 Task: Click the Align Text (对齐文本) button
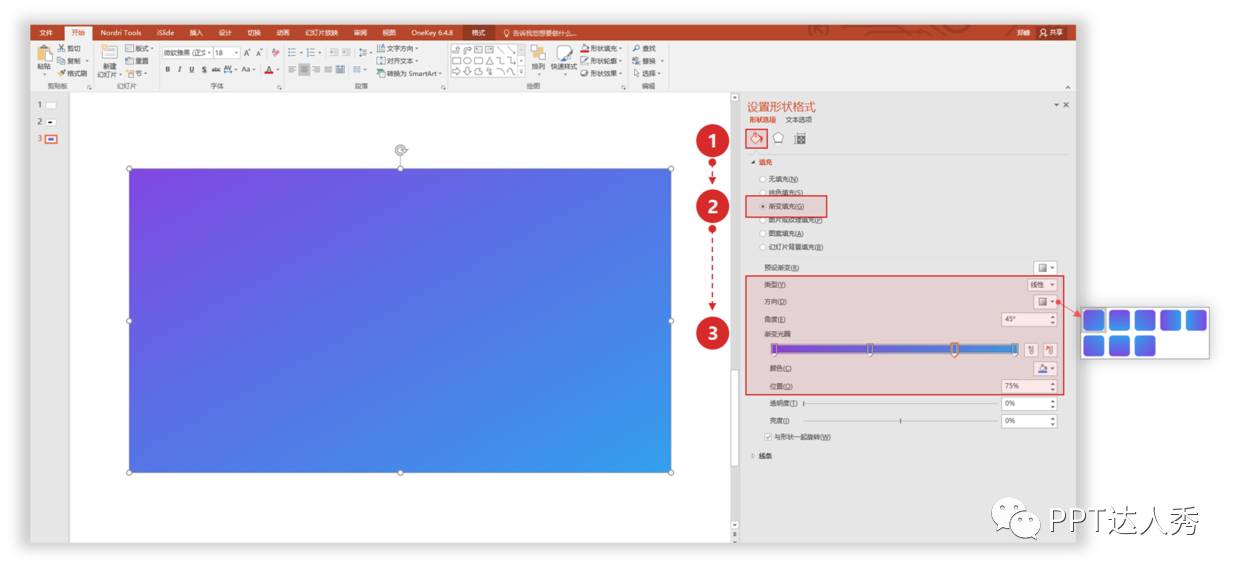coord(398,61)
